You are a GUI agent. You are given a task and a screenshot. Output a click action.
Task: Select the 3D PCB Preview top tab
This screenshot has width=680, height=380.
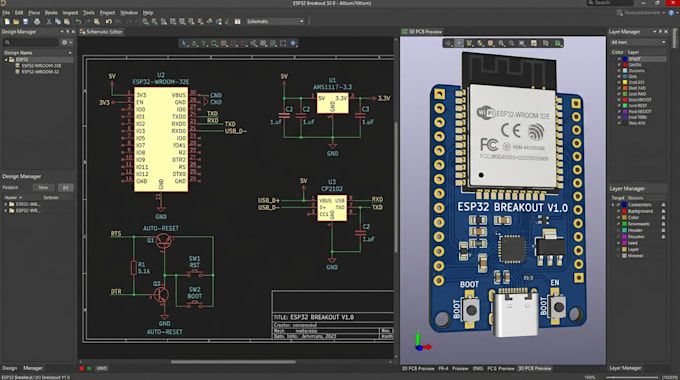click(422, 32)
